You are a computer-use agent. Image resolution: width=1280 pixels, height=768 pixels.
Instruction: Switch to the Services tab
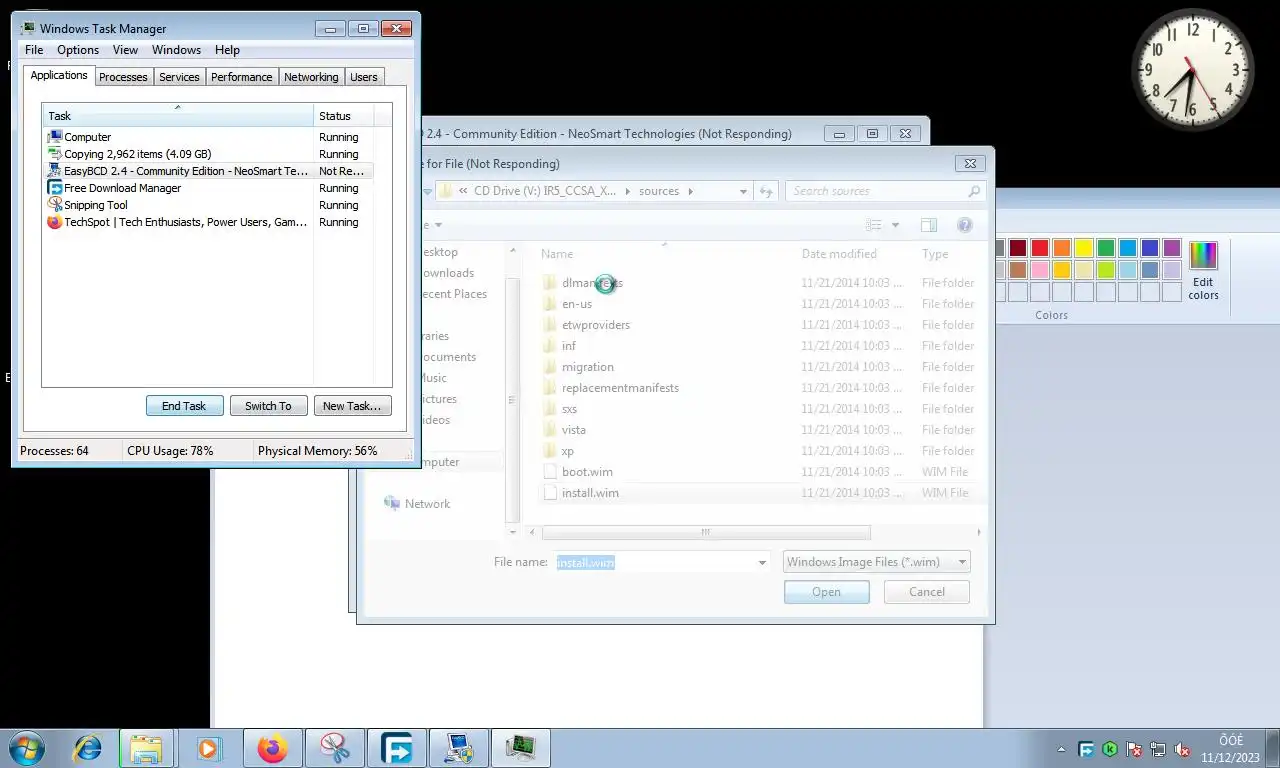(x=179, y=77)
